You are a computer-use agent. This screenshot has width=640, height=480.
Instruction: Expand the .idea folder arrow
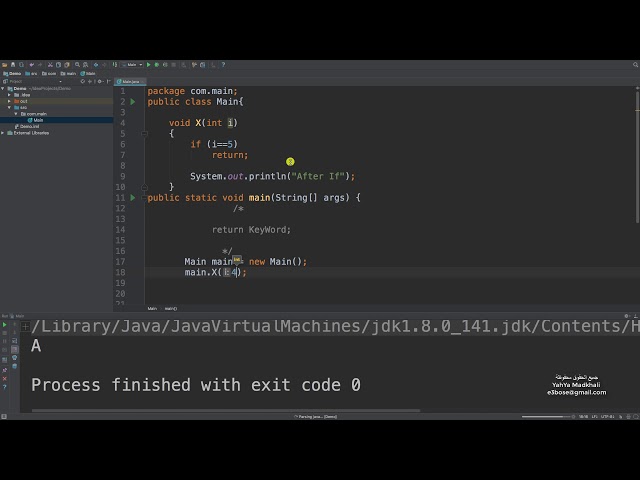pos(9,95)
